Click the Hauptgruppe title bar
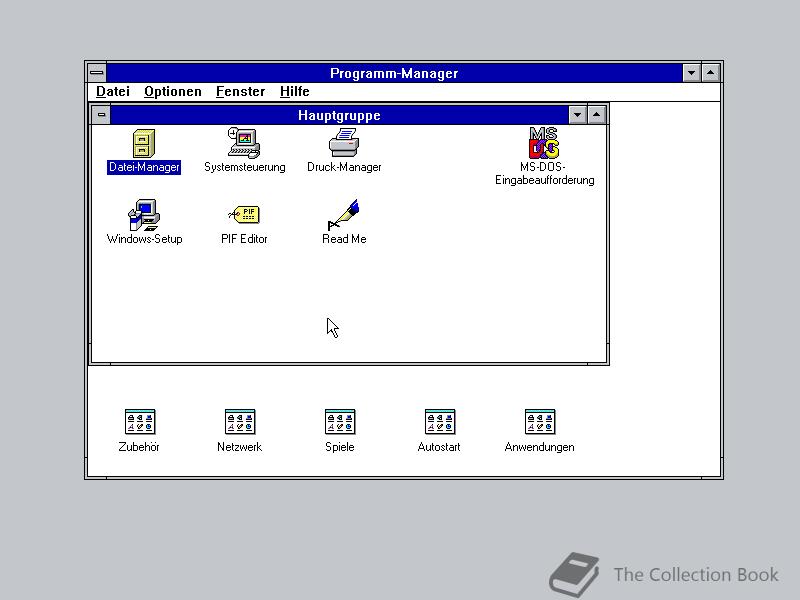The image size is (800, 600). point(339,115)
